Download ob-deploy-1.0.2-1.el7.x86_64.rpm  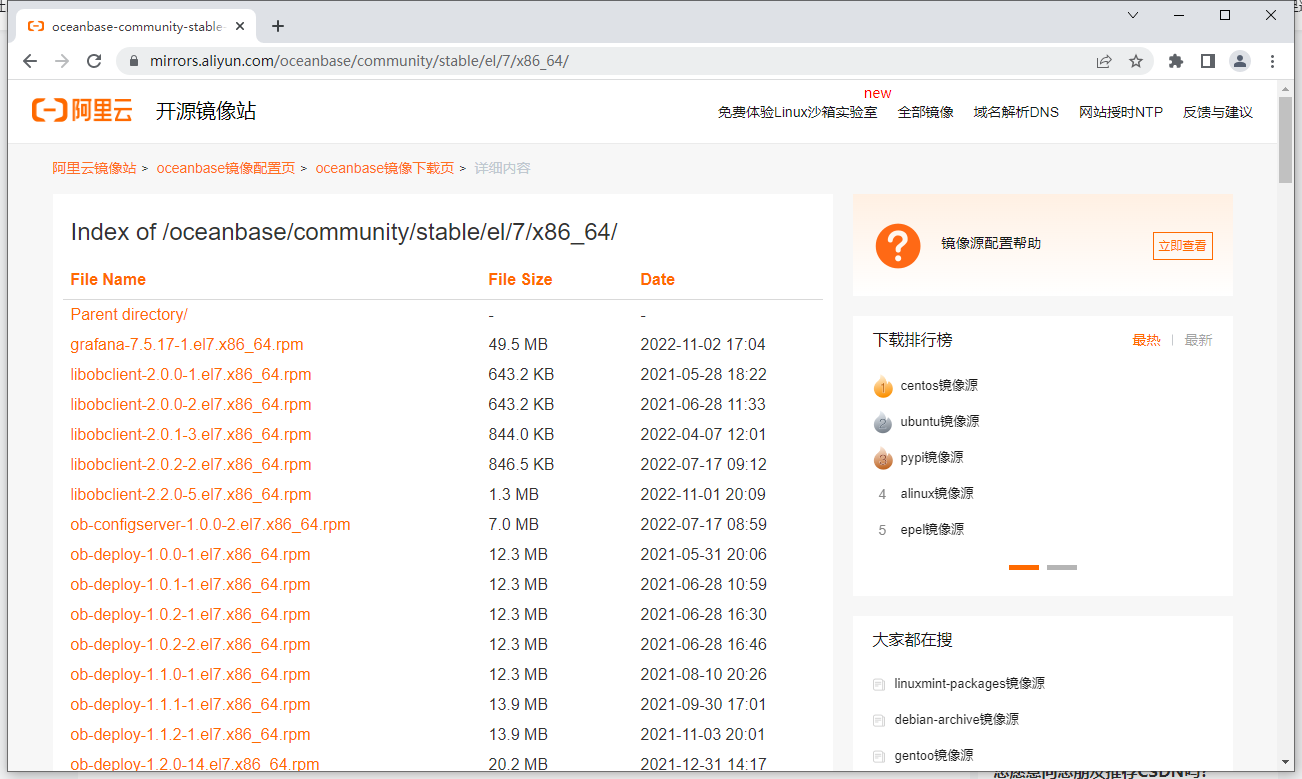190,614
